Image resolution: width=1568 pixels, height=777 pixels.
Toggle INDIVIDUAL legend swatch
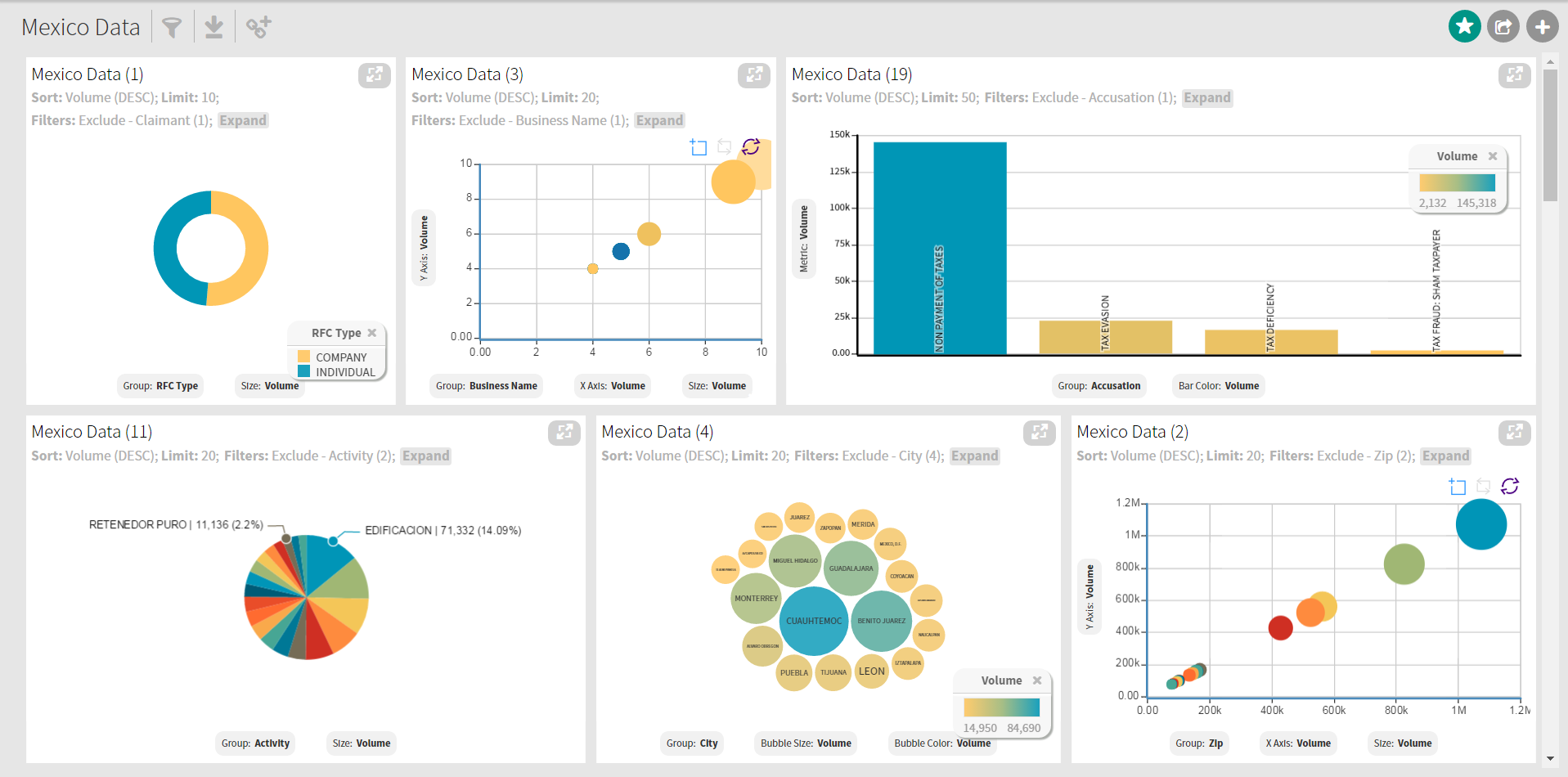pyautogui.click(x=303, y=371)
